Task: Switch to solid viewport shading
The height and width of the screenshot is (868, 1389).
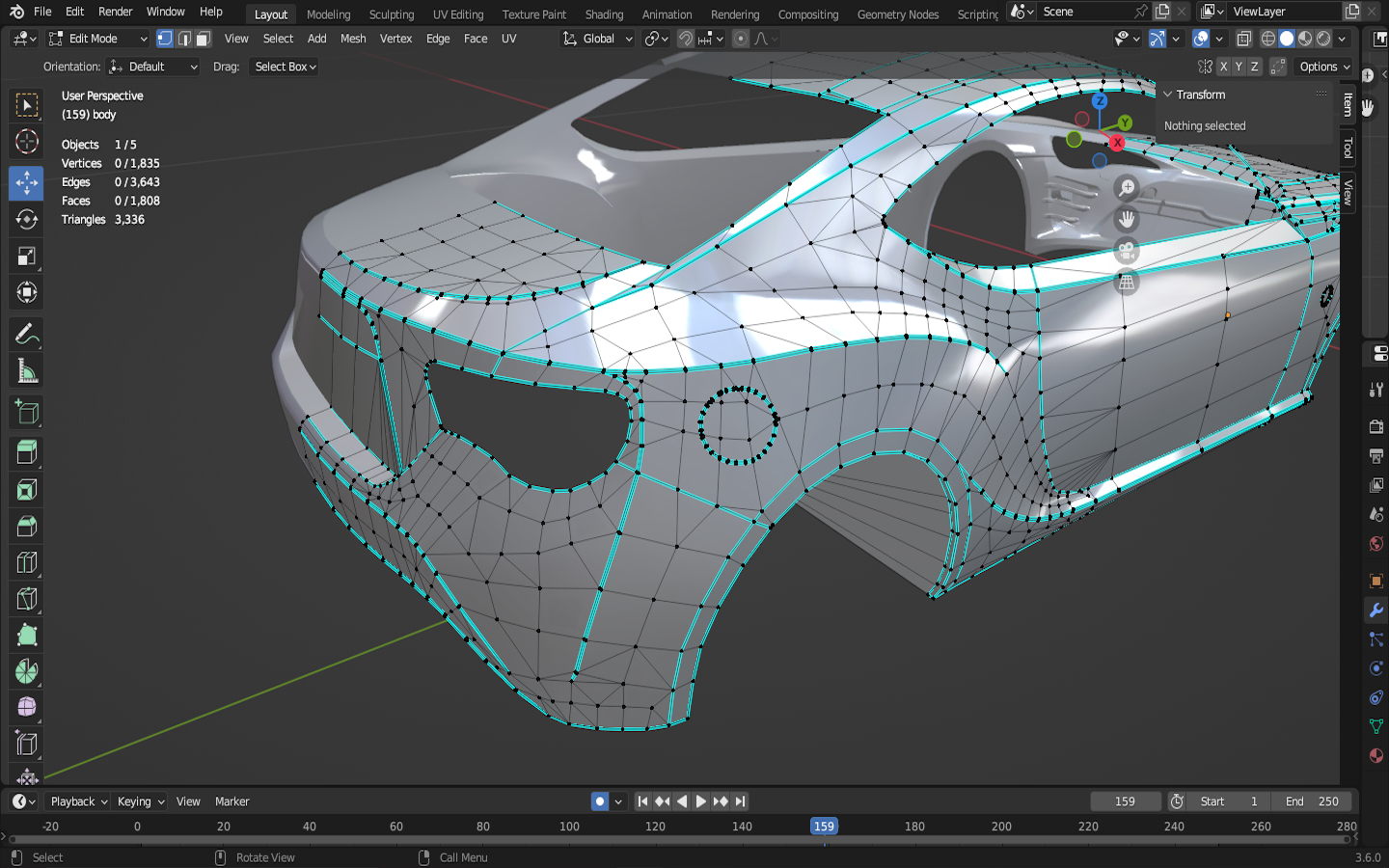Action: pos(1287,39)
